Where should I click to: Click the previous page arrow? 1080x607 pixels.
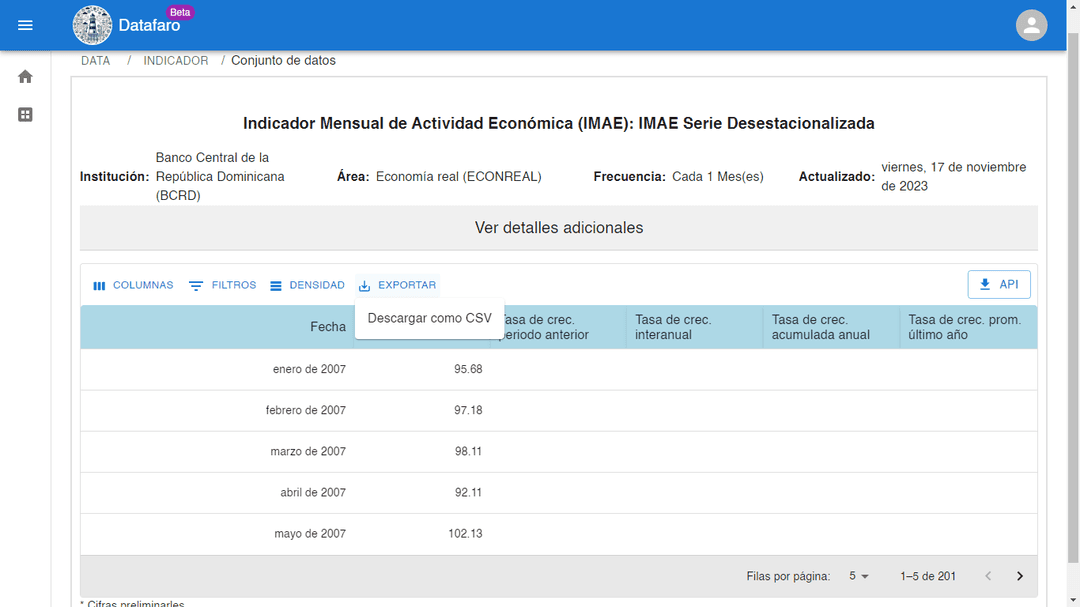click(988, 576)
